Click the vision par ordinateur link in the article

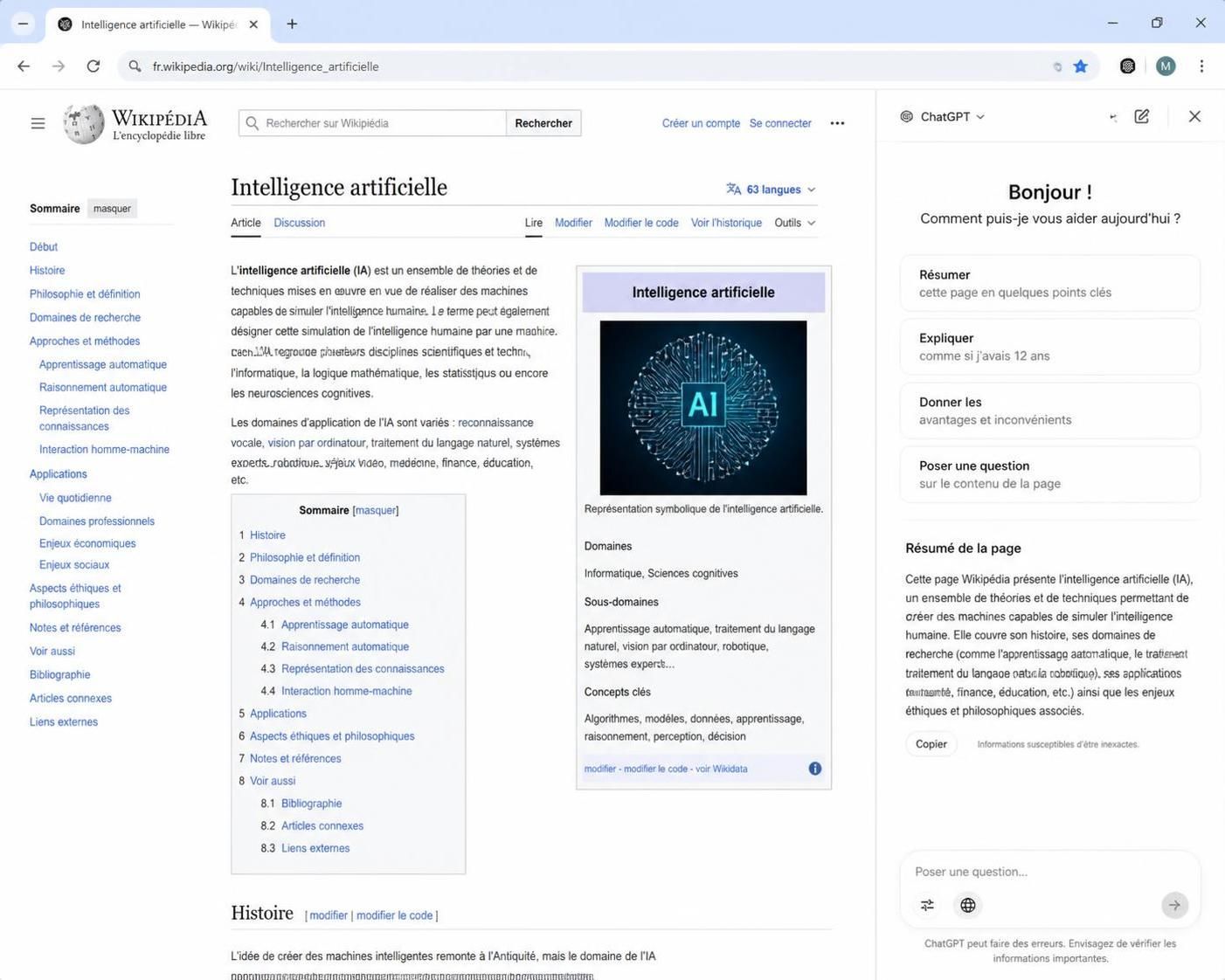coord(317,443)
